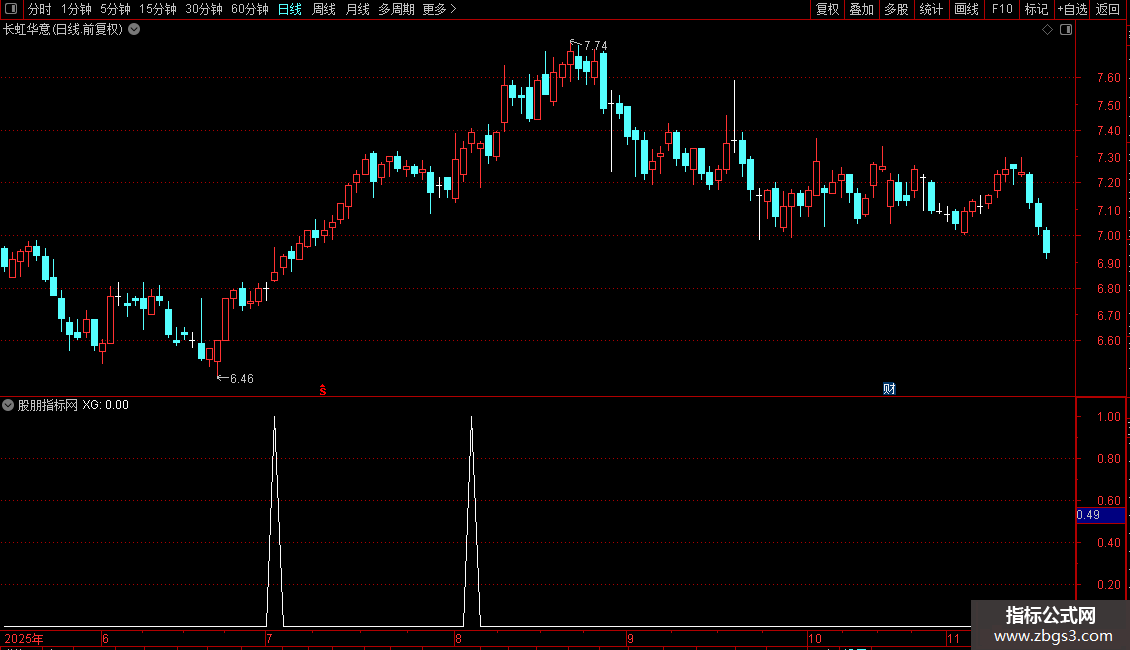The height and width of the screenshot is (650, 1130).
Task: Click 叠加 overlay button
Action: point(862,9)
